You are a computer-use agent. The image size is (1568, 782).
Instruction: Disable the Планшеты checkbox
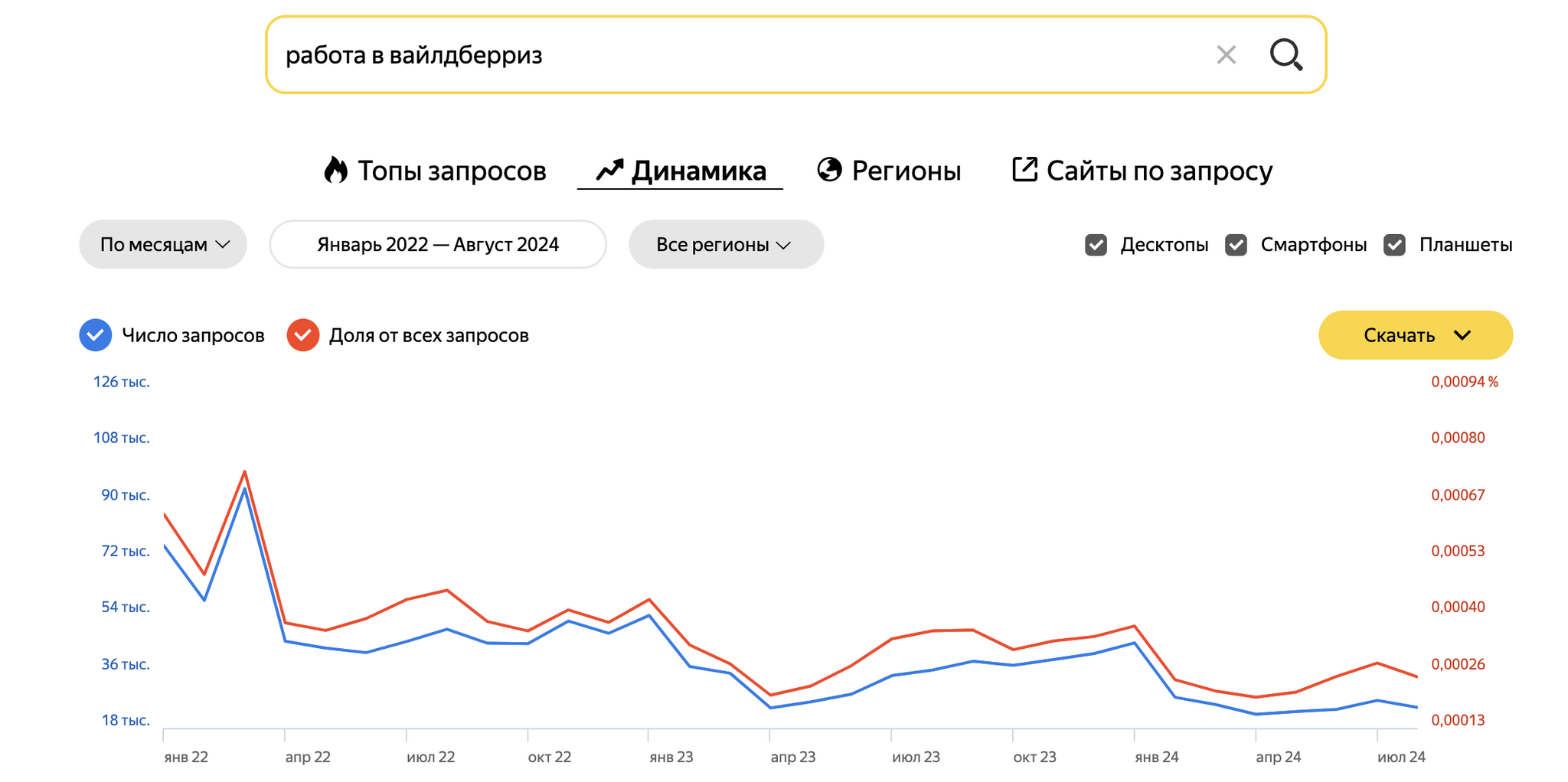click(x=1395, y=245)
